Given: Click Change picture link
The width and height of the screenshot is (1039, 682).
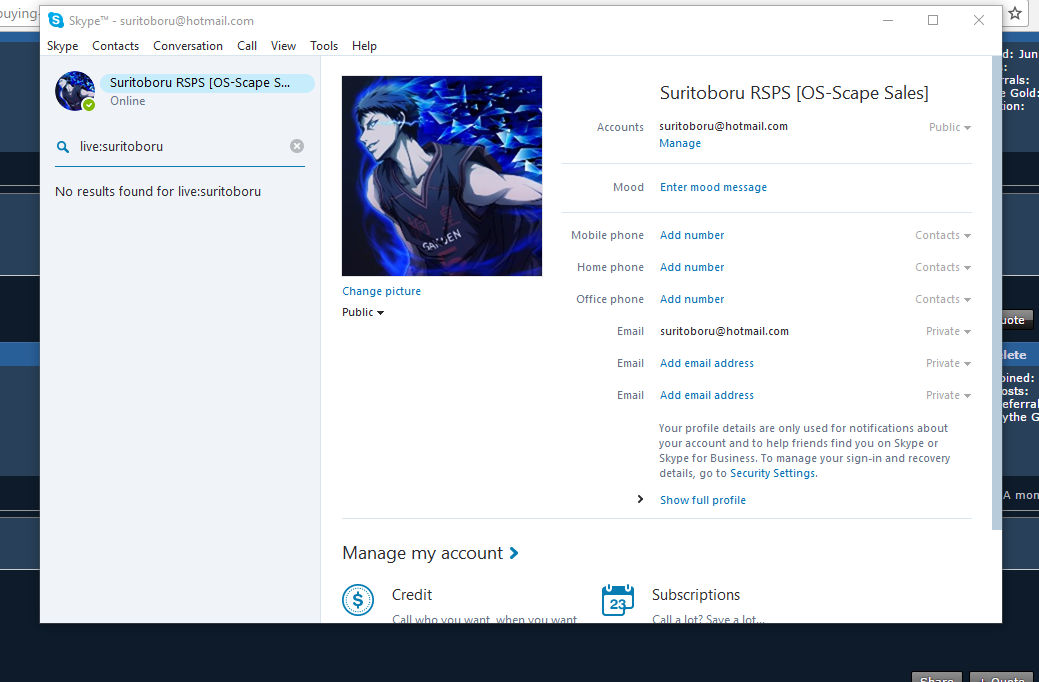Looking at the screenshot, I should coord(382,291).
